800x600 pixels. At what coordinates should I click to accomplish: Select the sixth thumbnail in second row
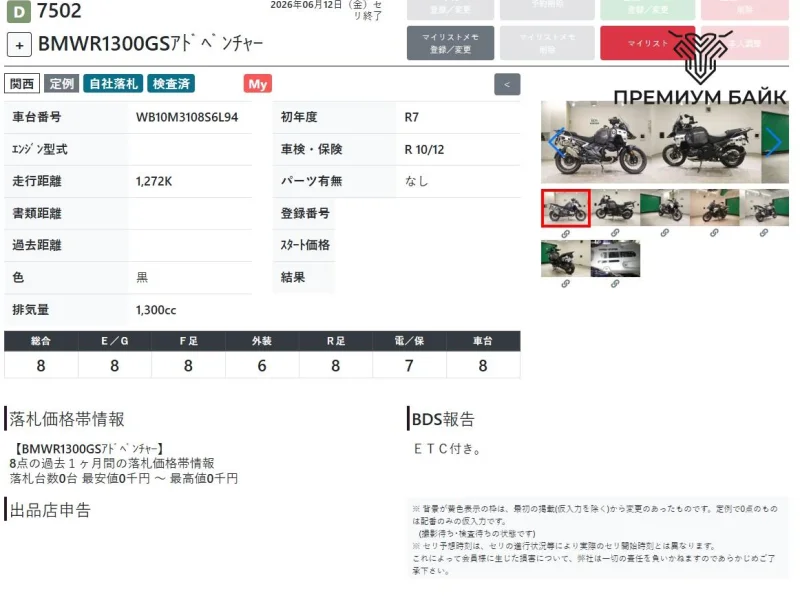click(x=566, y=259)
